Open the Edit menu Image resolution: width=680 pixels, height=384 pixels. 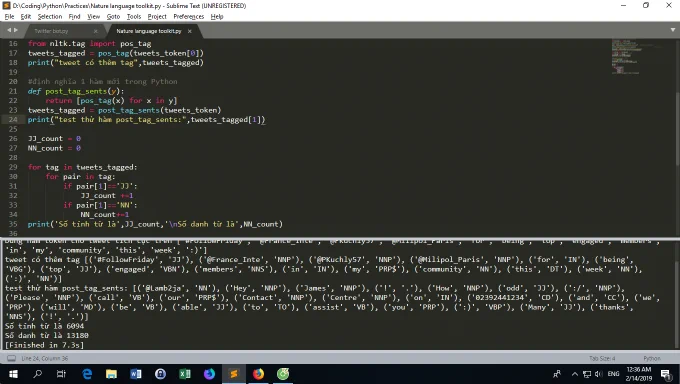pyautogui.click(x=26, y=16)
